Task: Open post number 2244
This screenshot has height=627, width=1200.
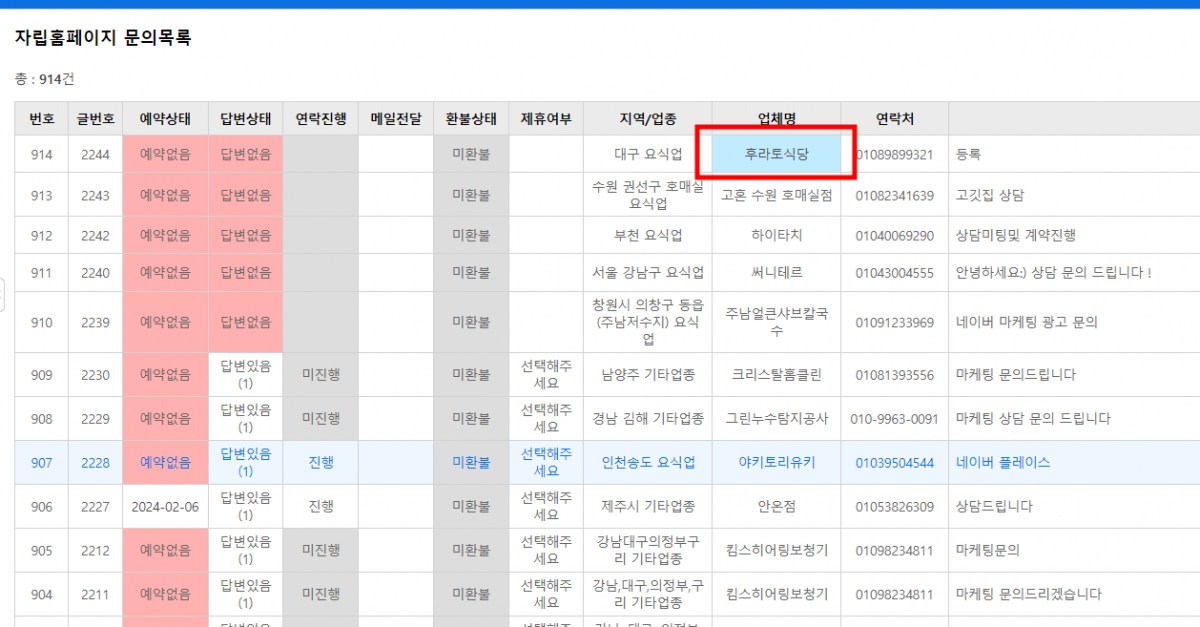Action: click(x=95, y=155)
